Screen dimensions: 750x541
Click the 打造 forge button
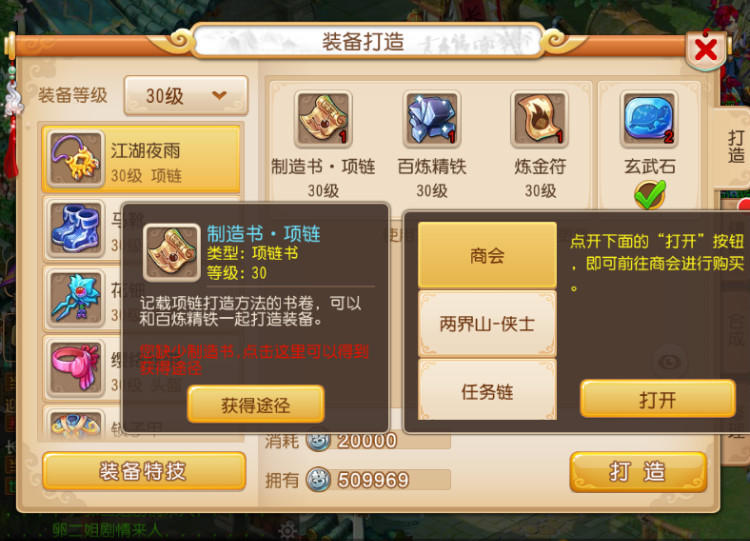[638, 472]
